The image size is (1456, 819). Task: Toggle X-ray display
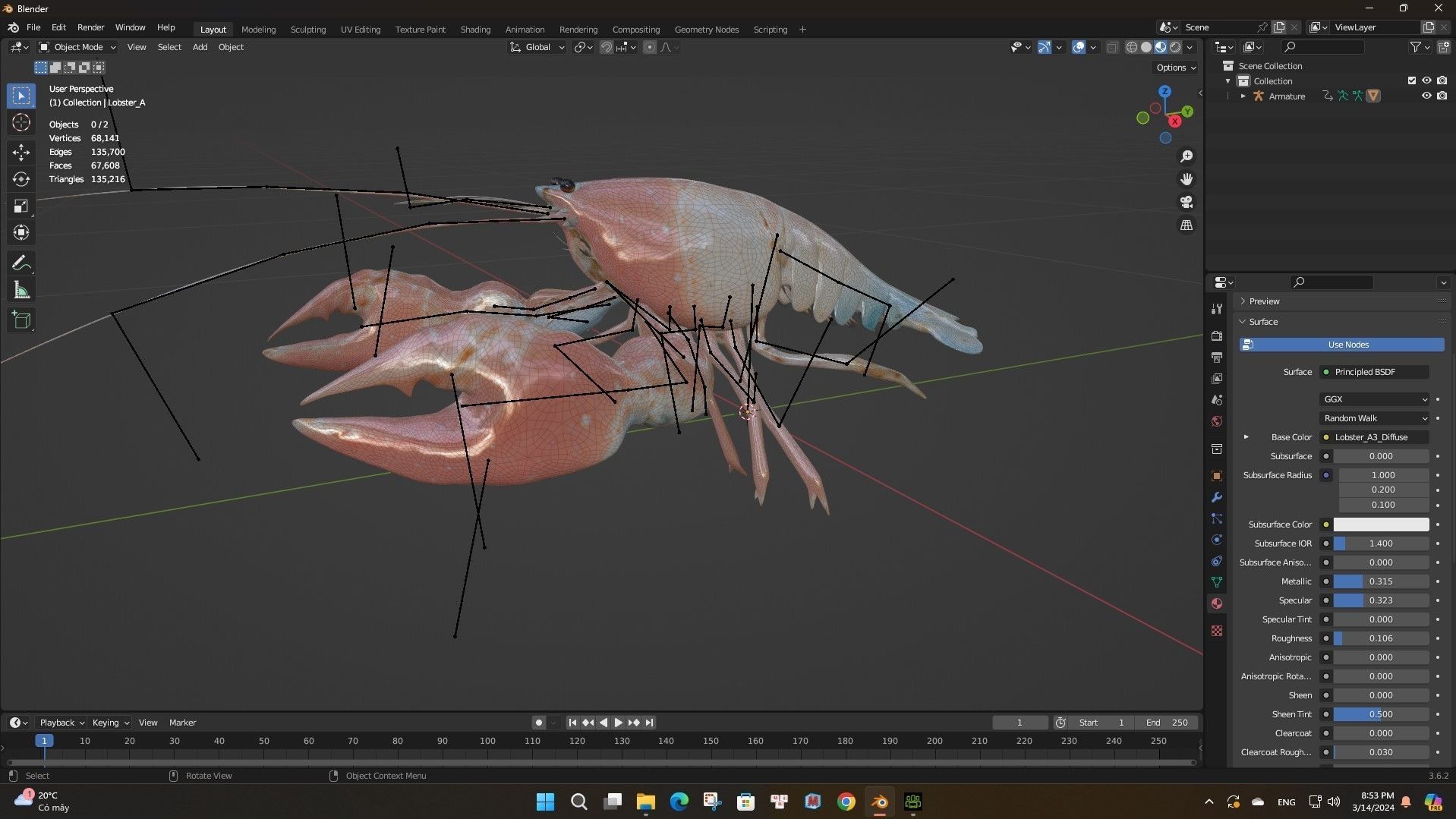point(1112,47)
